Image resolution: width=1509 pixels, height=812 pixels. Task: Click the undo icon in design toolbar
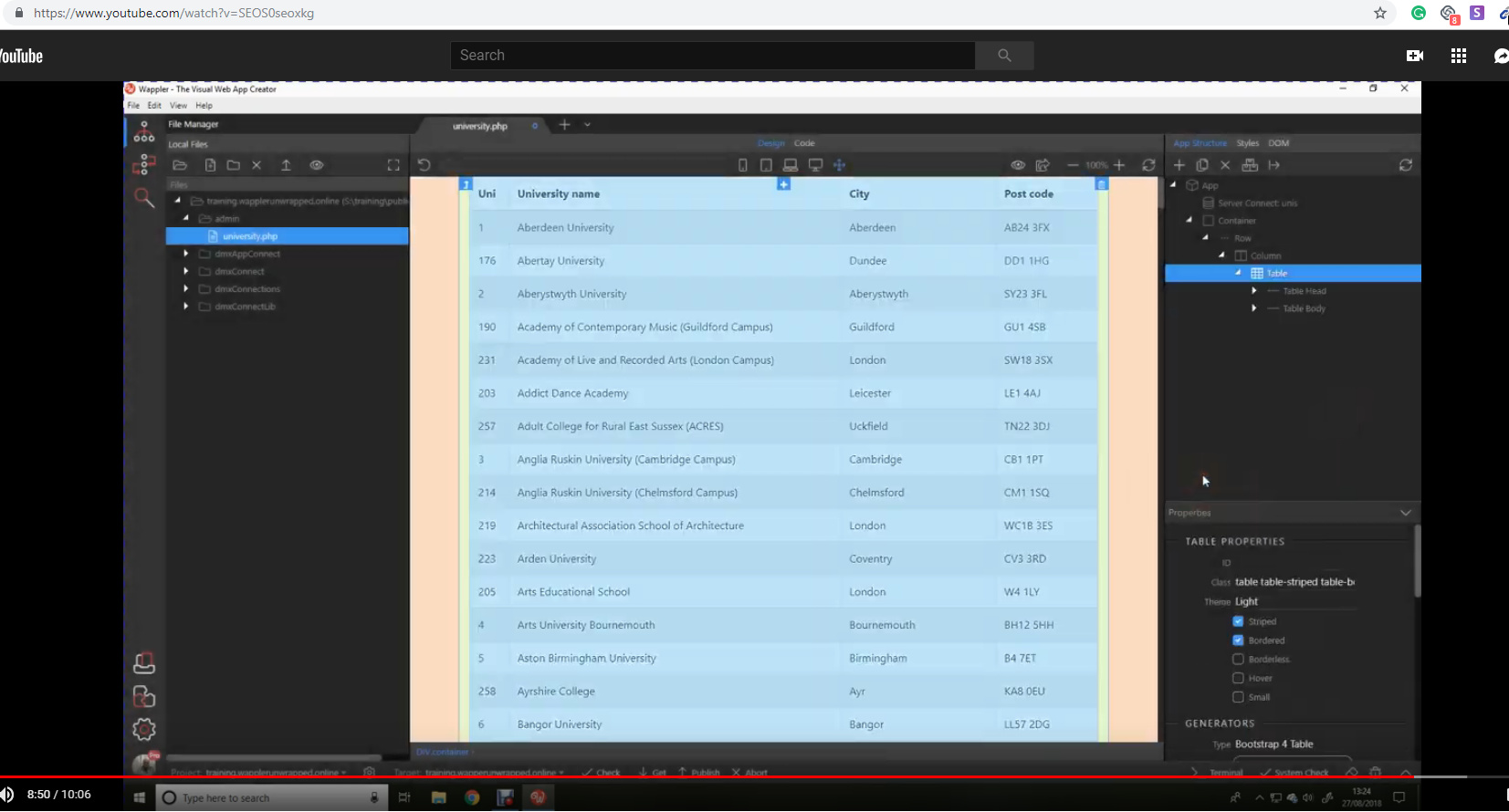point(424,165)
